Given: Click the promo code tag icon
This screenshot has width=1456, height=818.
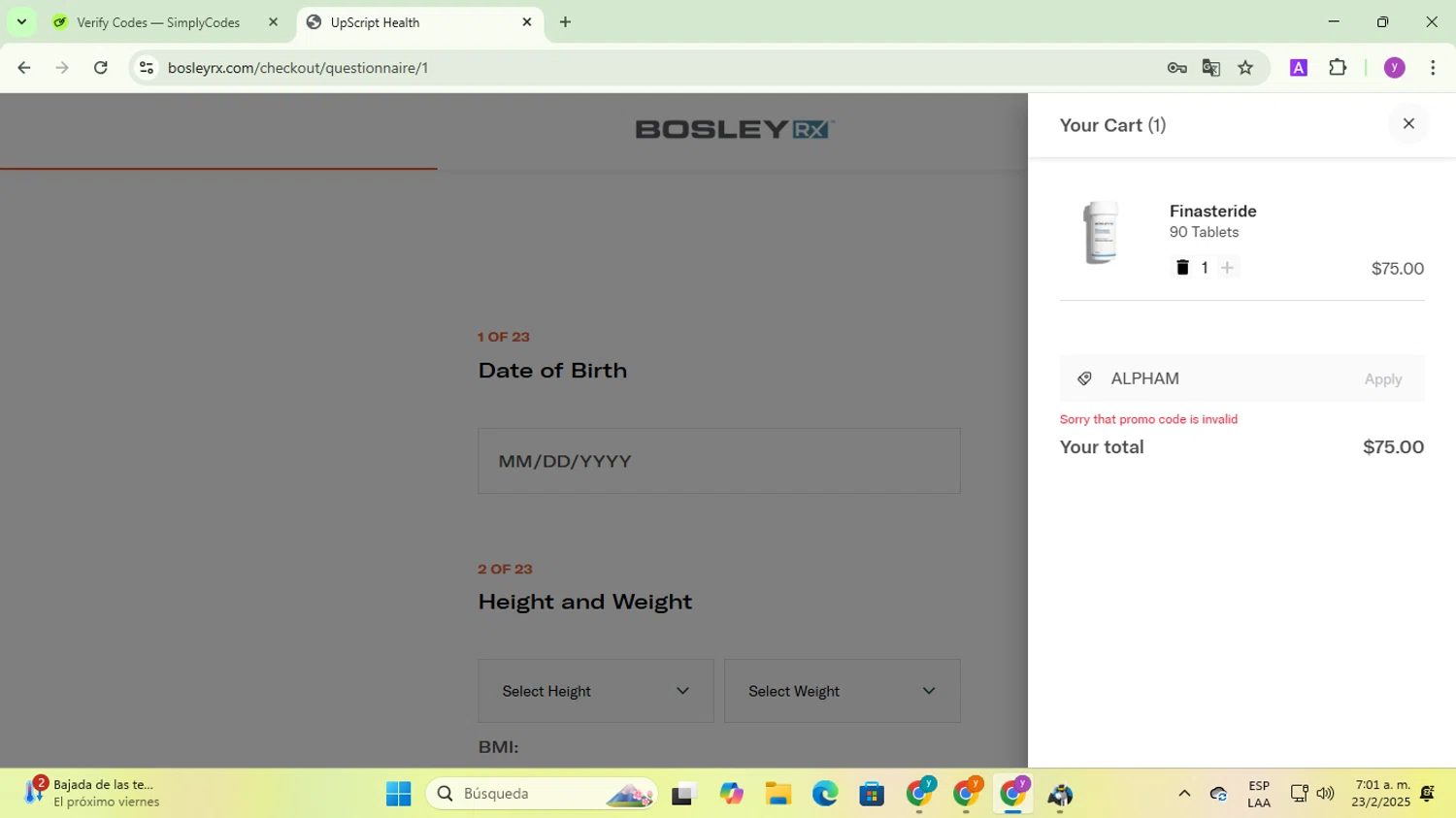Looking at the screenshot, I should point(1085,378).
